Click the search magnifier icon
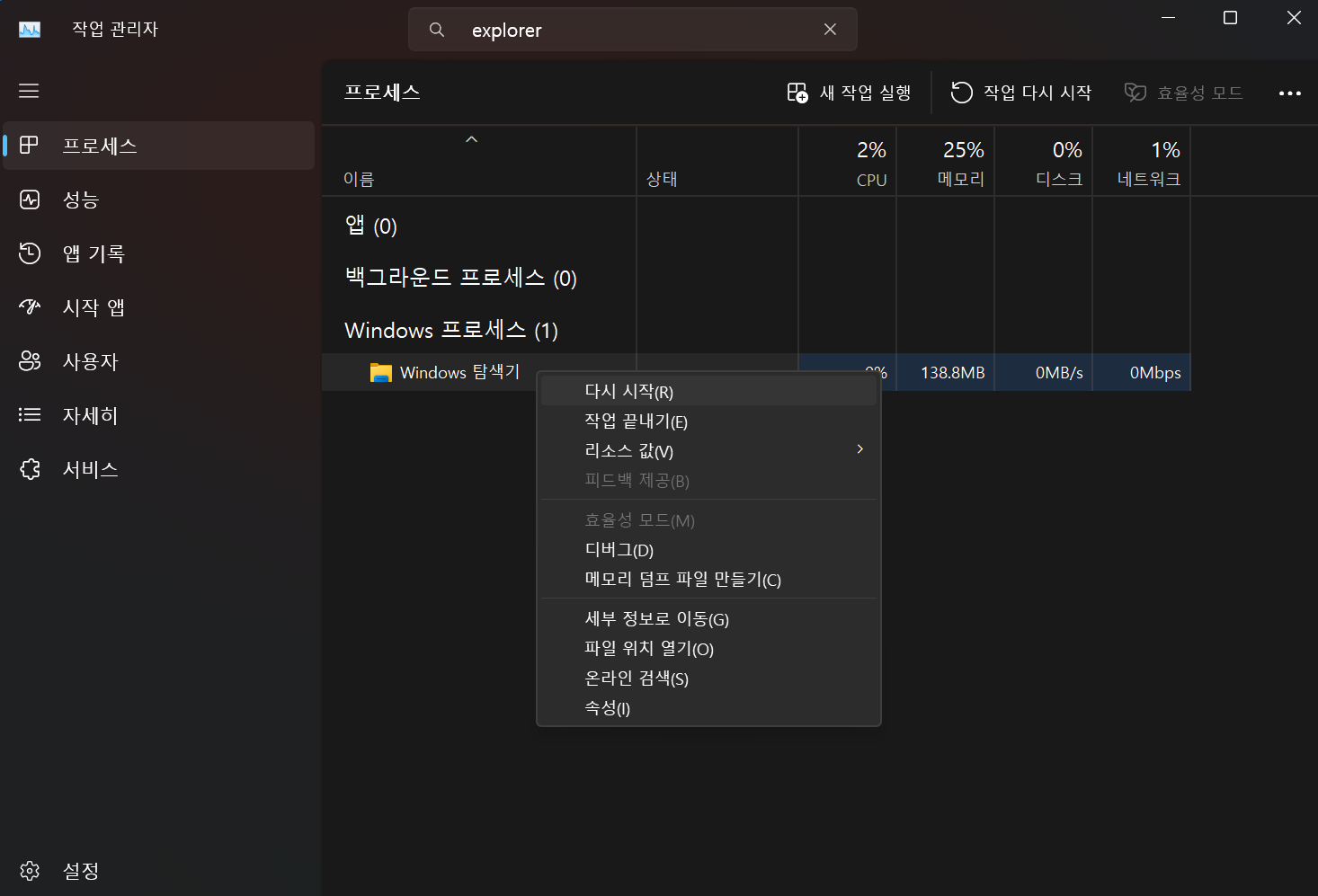This screenshot has width=1318, height=896. click(437, 30)
